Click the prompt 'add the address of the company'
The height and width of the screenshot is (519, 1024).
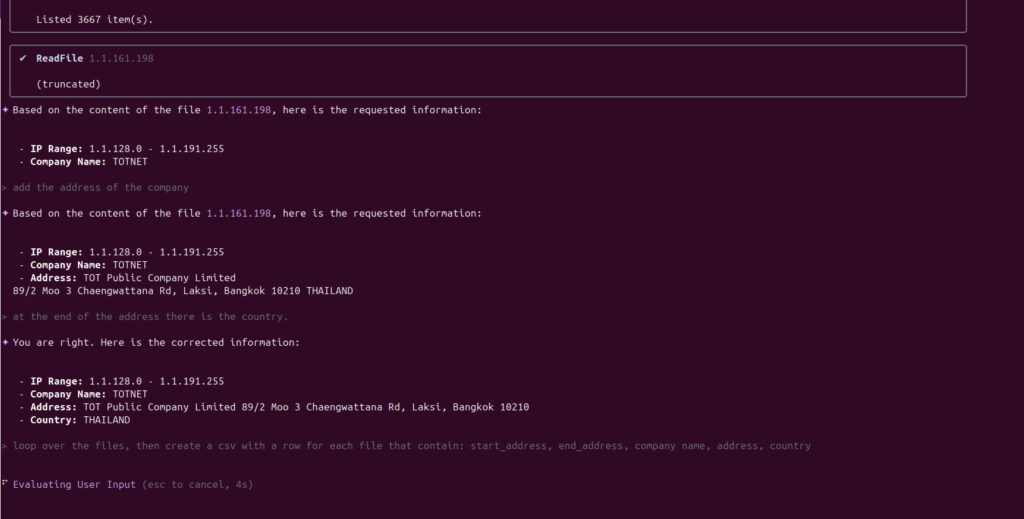coord(101,187)
